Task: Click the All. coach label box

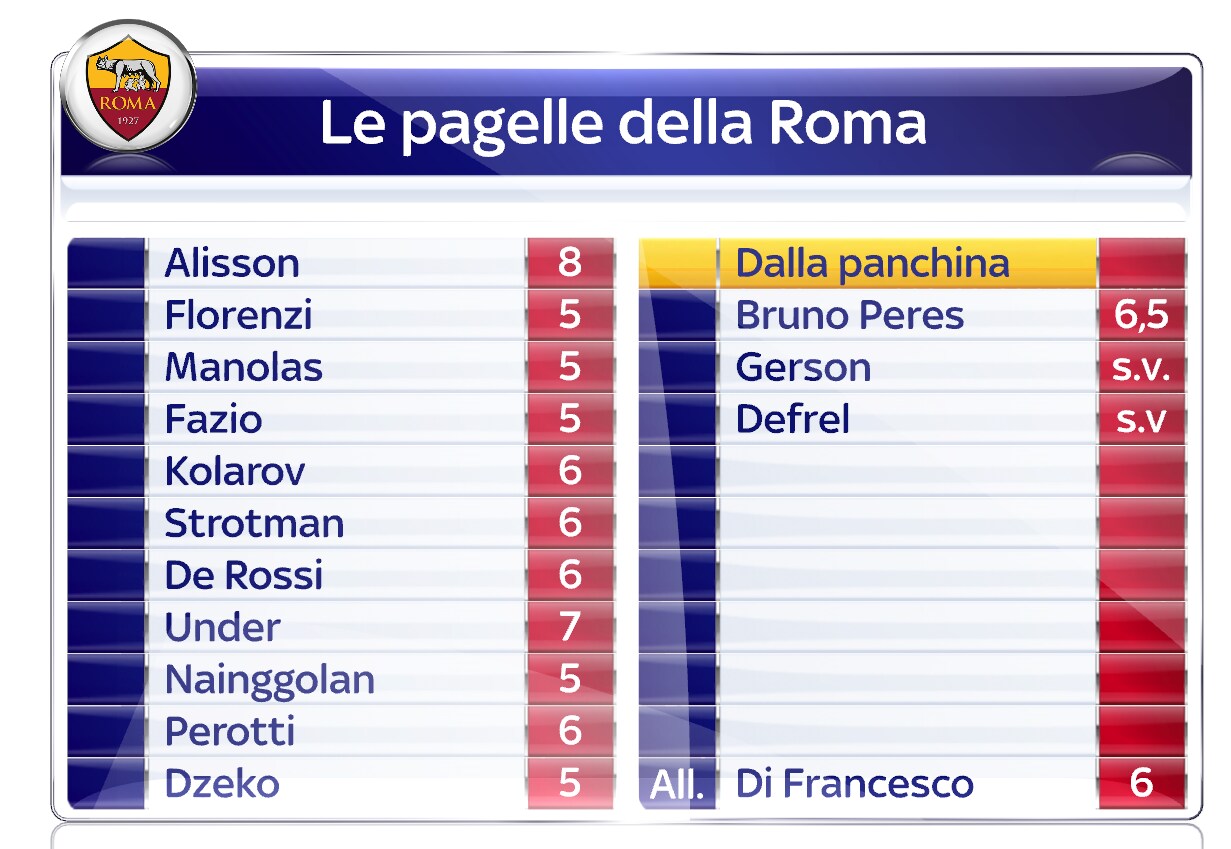Action: [x=678, y=783]
